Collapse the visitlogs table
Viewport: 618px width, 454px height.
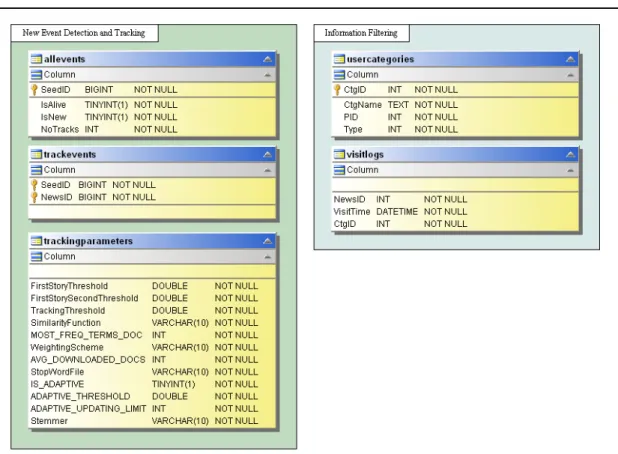pyautogui.click(x=570, y=154)
